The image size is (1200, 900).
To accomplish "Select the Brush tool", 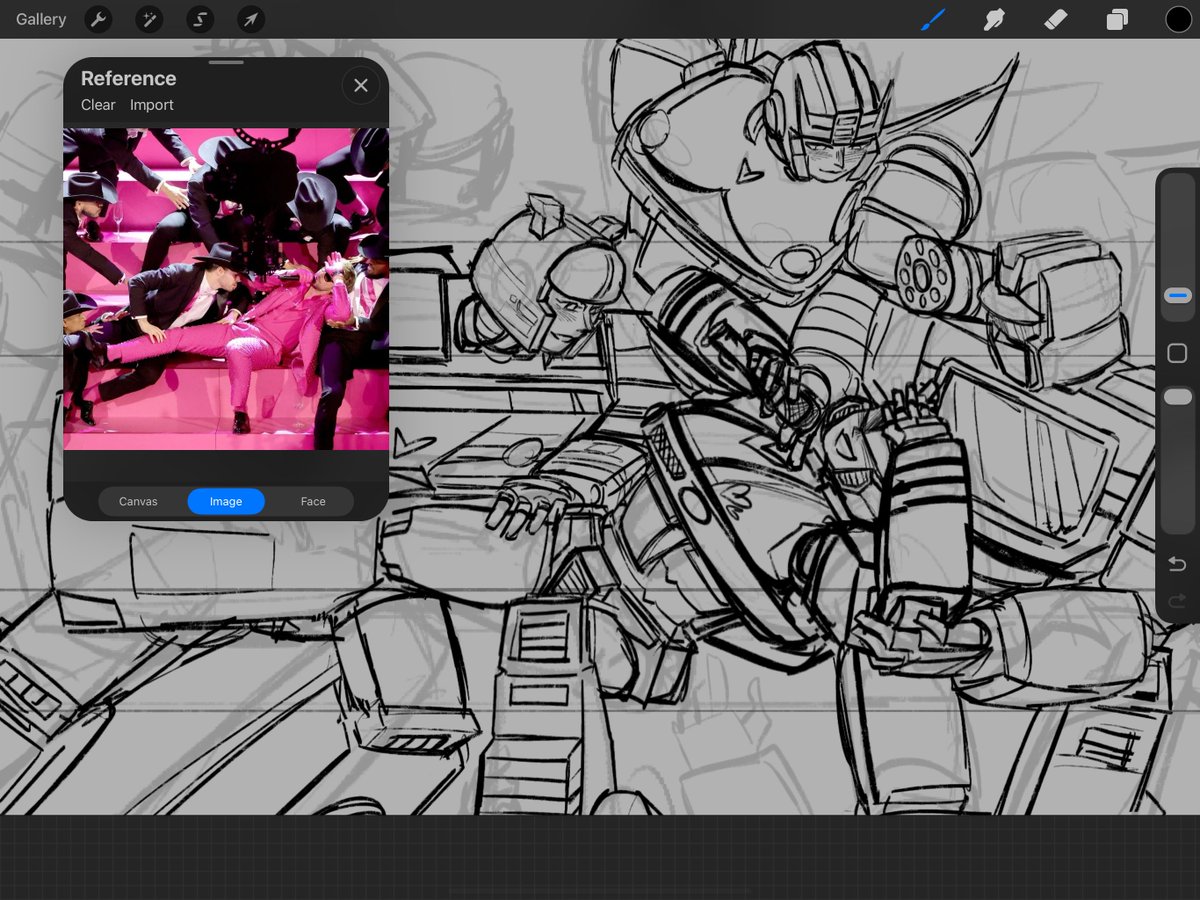I will coord(933,19).
